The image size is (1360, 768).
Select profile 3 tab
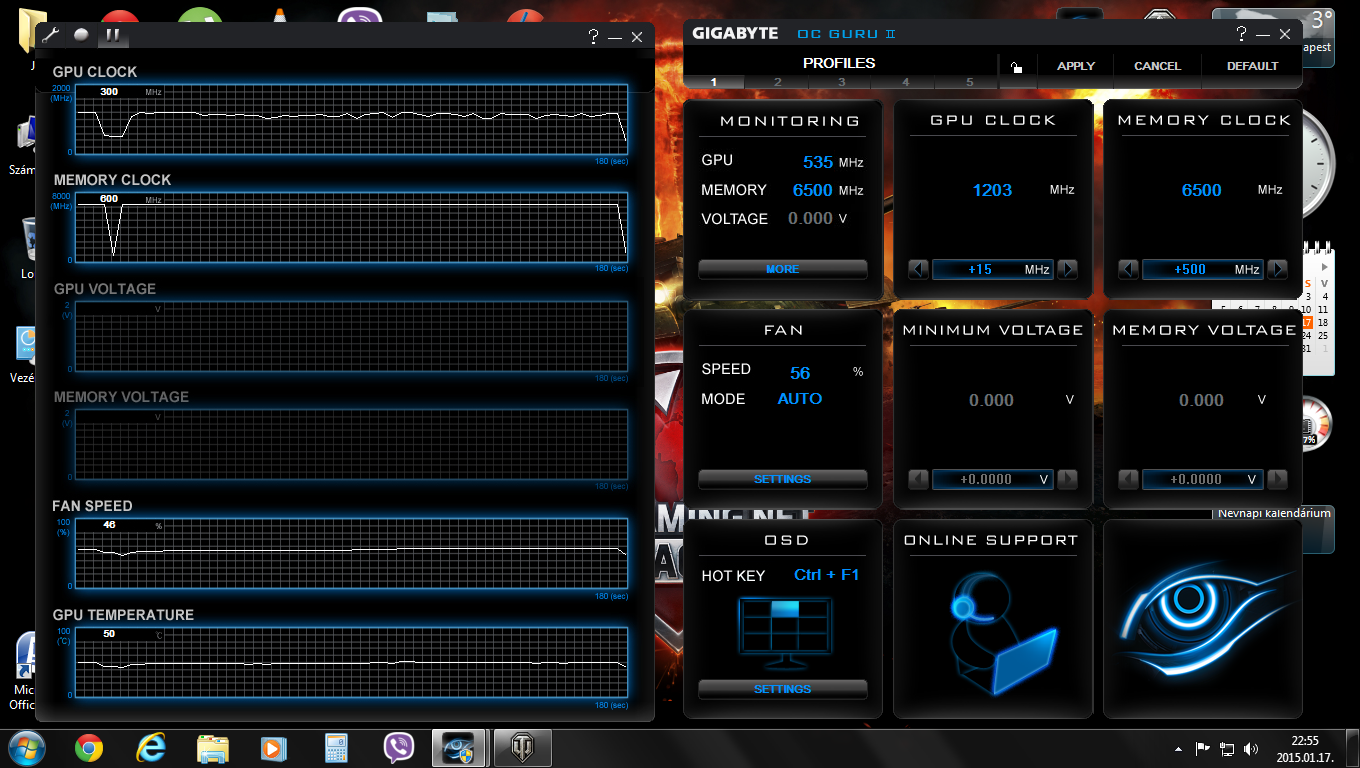pyautogui.click(x=842, y=82)
